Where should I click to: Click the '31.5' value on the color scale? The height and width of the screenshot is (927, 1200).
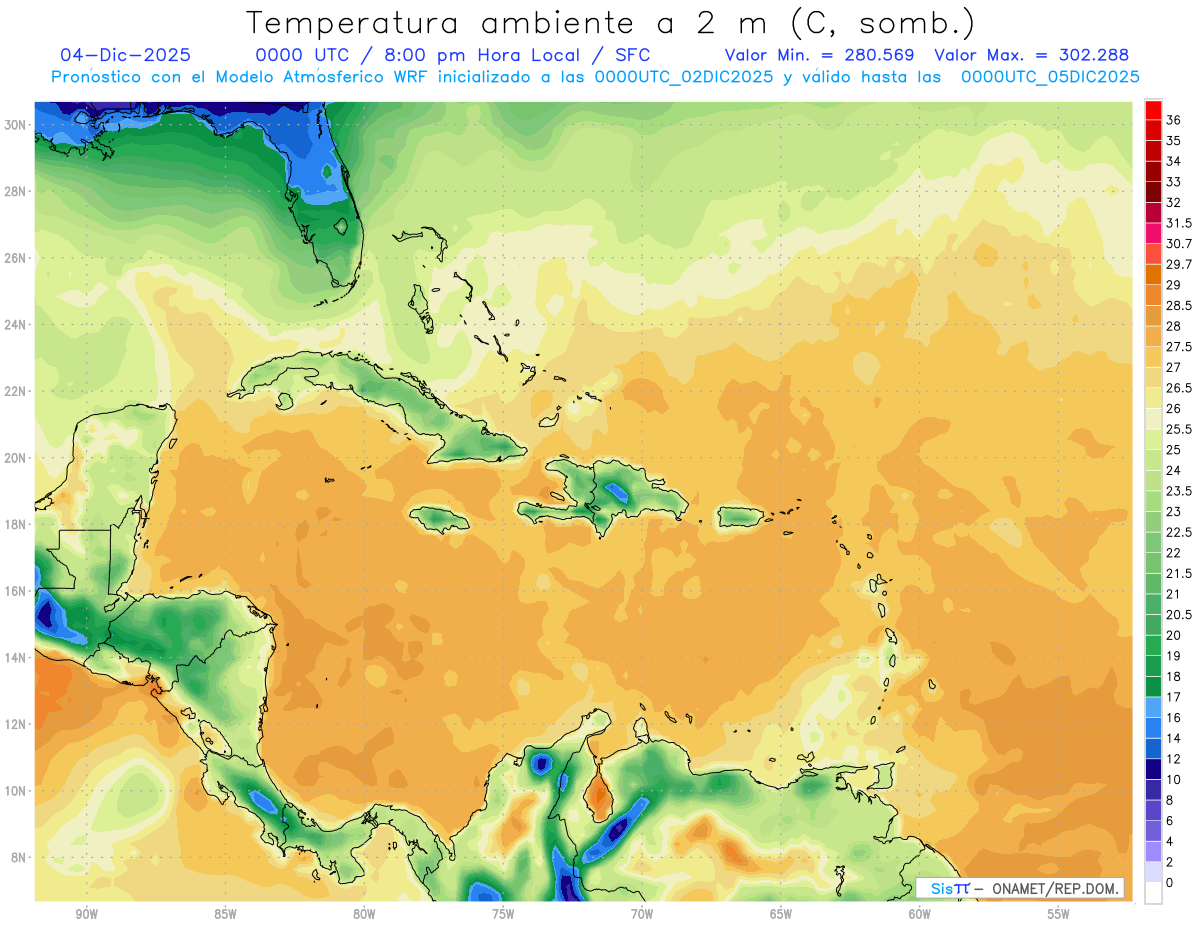1179,223
